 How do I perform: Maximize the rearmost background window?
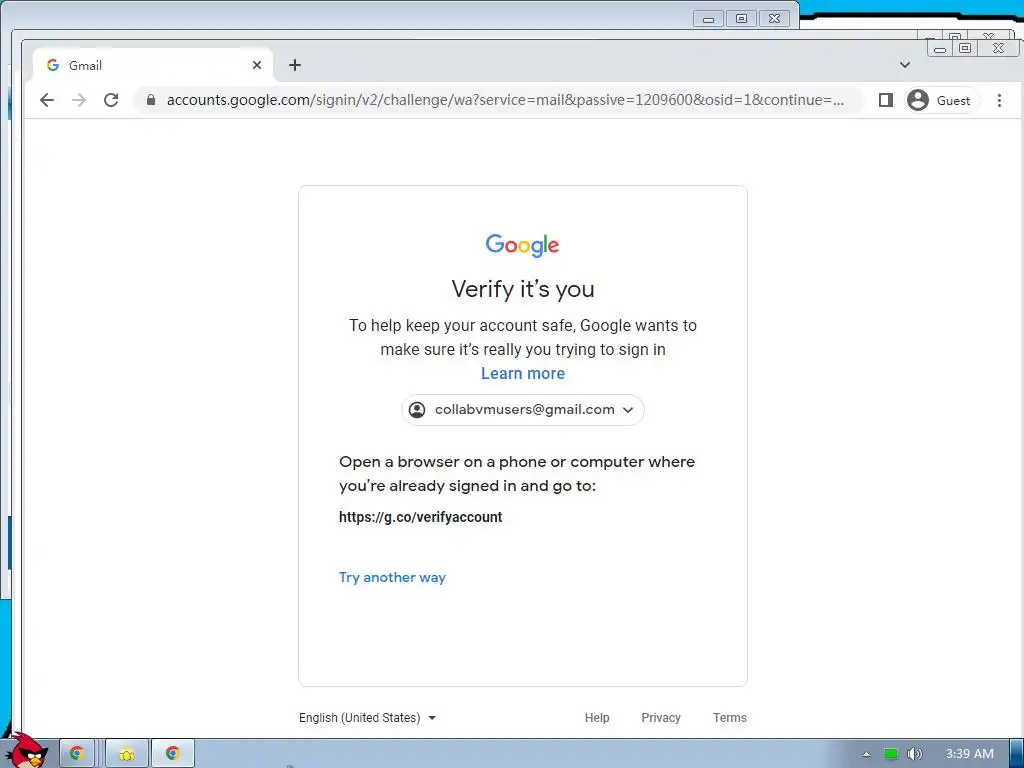pyautogui.click(x=741, y=19)
